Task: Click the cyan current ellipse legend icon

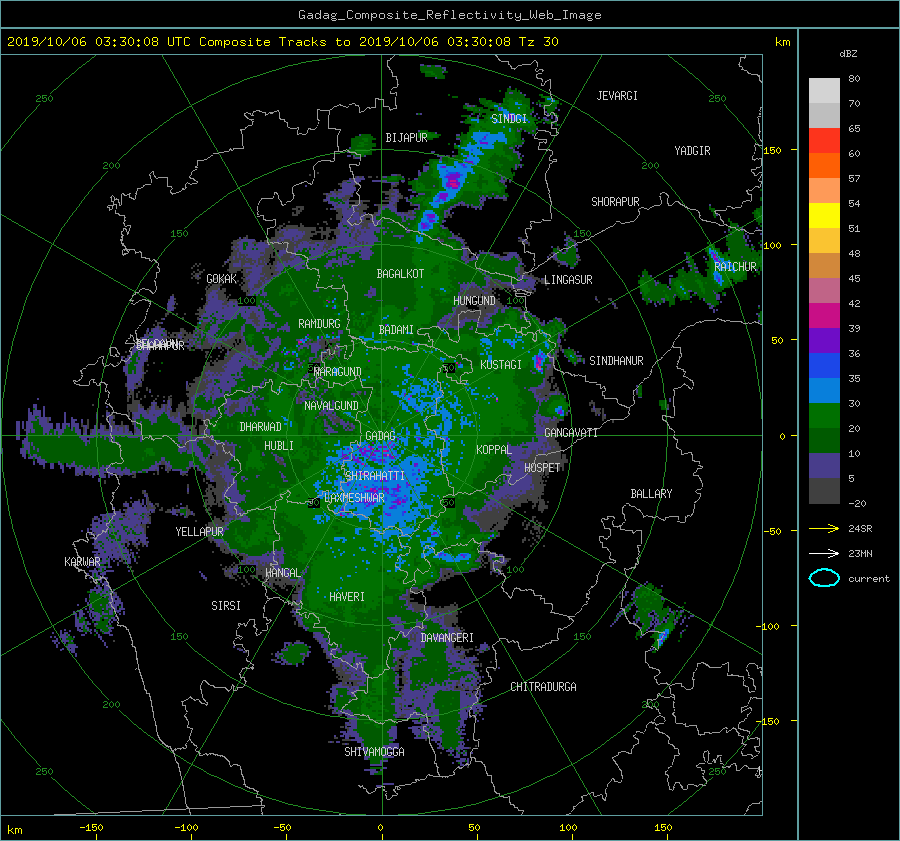Action: (824, 578)
